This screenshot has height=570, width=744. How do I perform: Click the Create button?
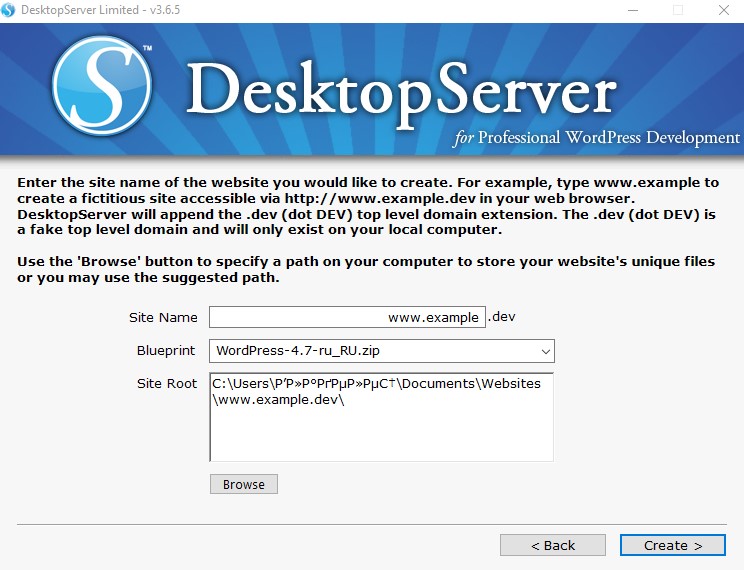coord(673,545)
